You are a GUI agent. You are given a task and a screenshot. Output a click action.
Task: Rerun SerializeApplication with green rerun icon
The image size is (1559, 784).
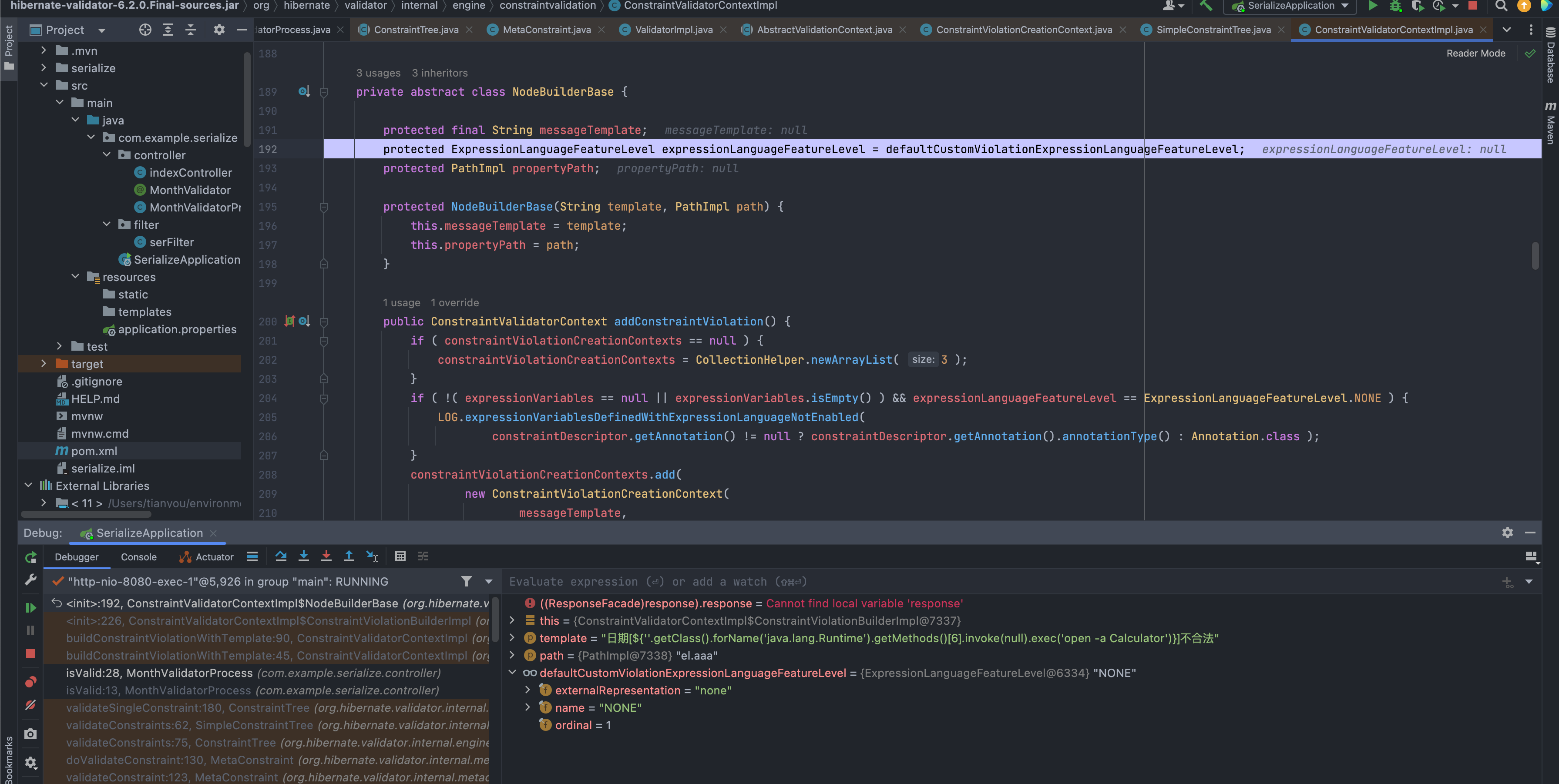click(31, 557)
